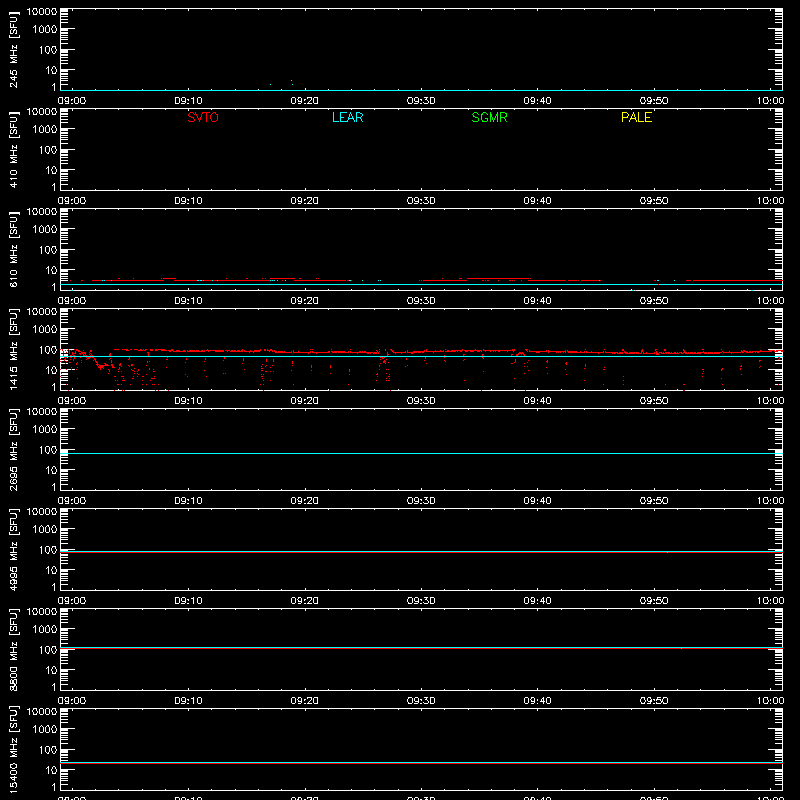
Task: Click 09:40 tick below the 1415 MHz panel
Action: pos(537,401)
